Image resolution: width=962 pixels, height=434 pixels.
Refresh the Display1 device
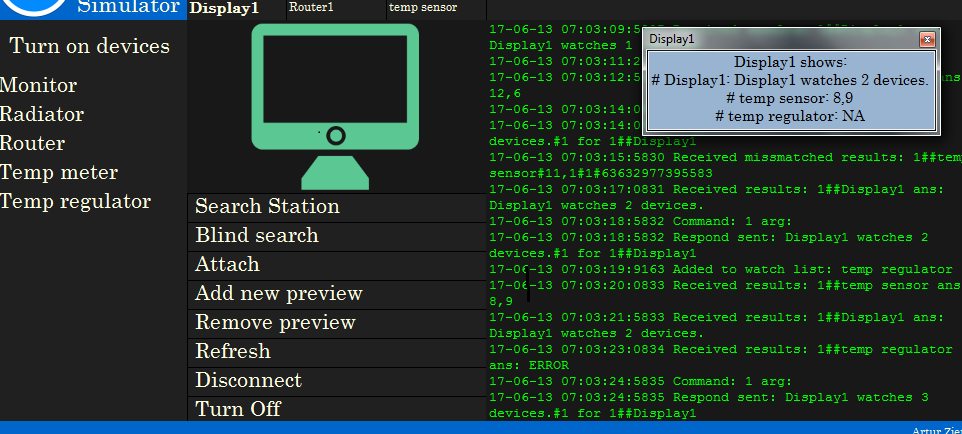click(232, 352)
